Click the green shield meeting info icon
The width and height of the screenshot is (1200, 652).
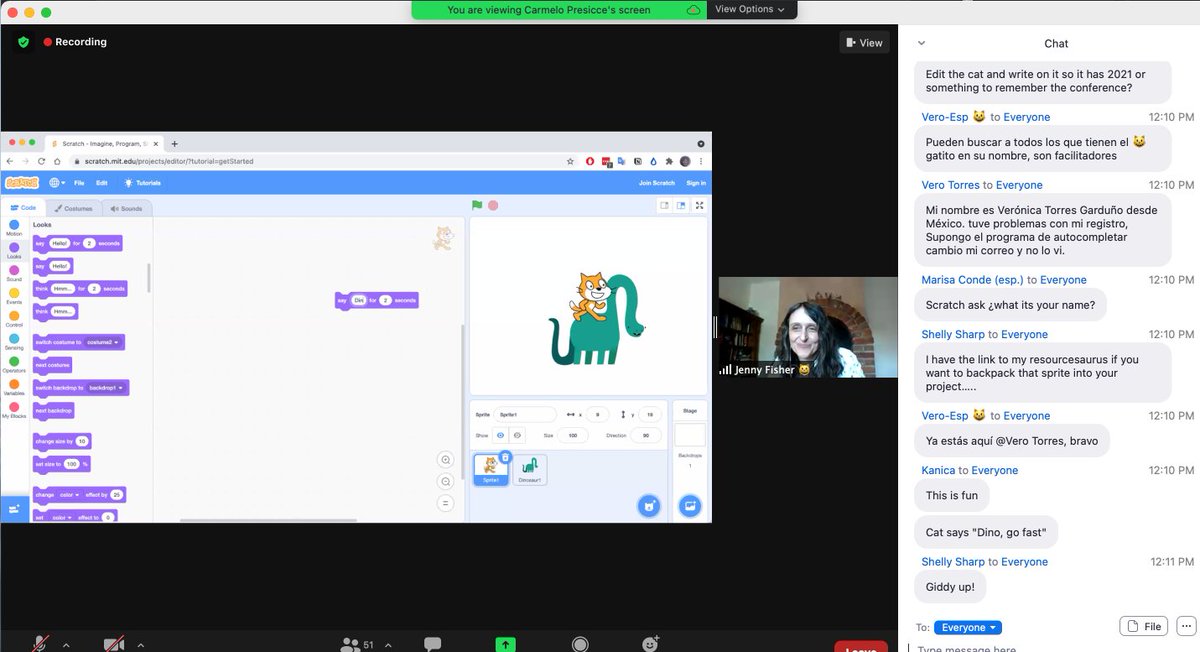[x=23, y=42]
